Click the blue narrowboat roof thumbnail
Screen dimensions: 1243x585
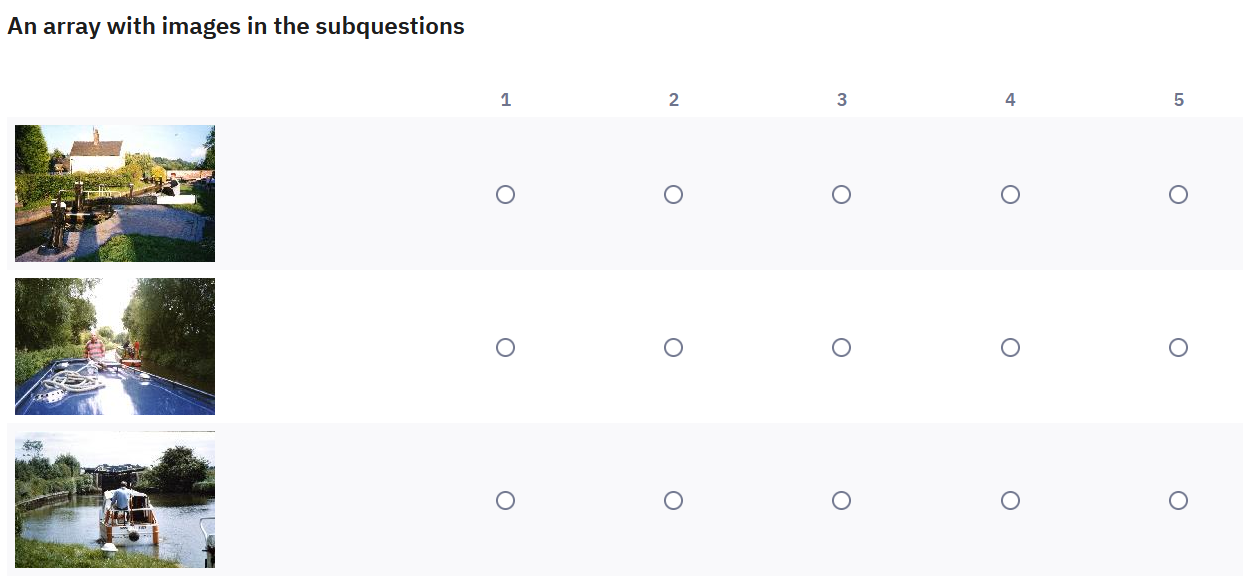(x=115, y=346)
